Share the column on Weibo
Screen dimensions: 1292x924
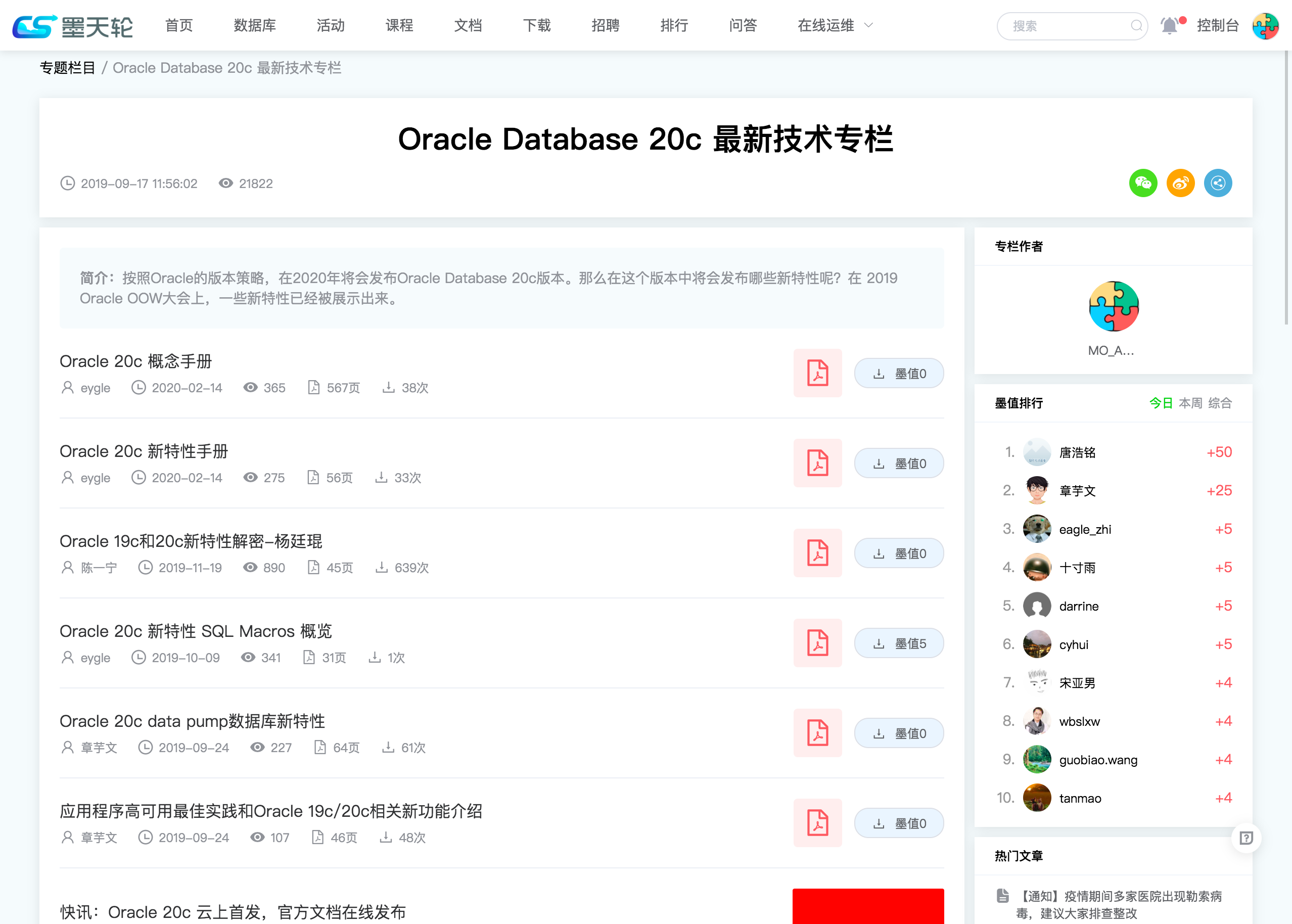pyautogui.click(x=1180, y=183)
